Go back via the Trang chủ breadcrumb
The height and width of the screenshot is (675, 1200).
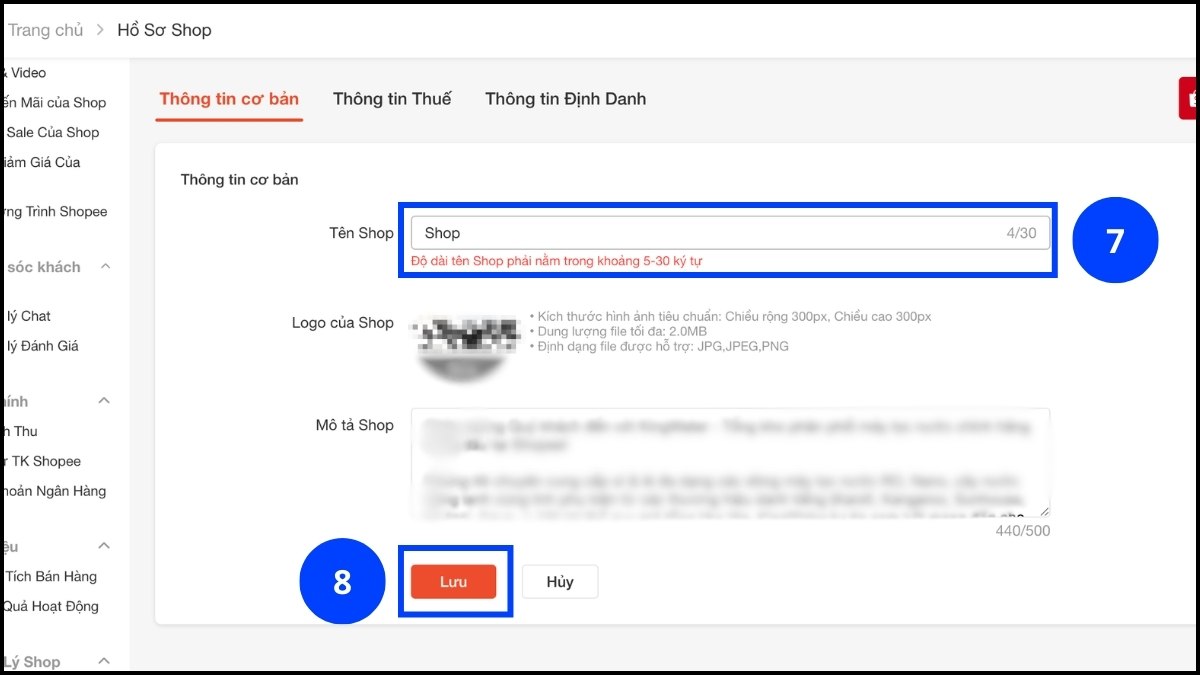[x=46, y=30]
